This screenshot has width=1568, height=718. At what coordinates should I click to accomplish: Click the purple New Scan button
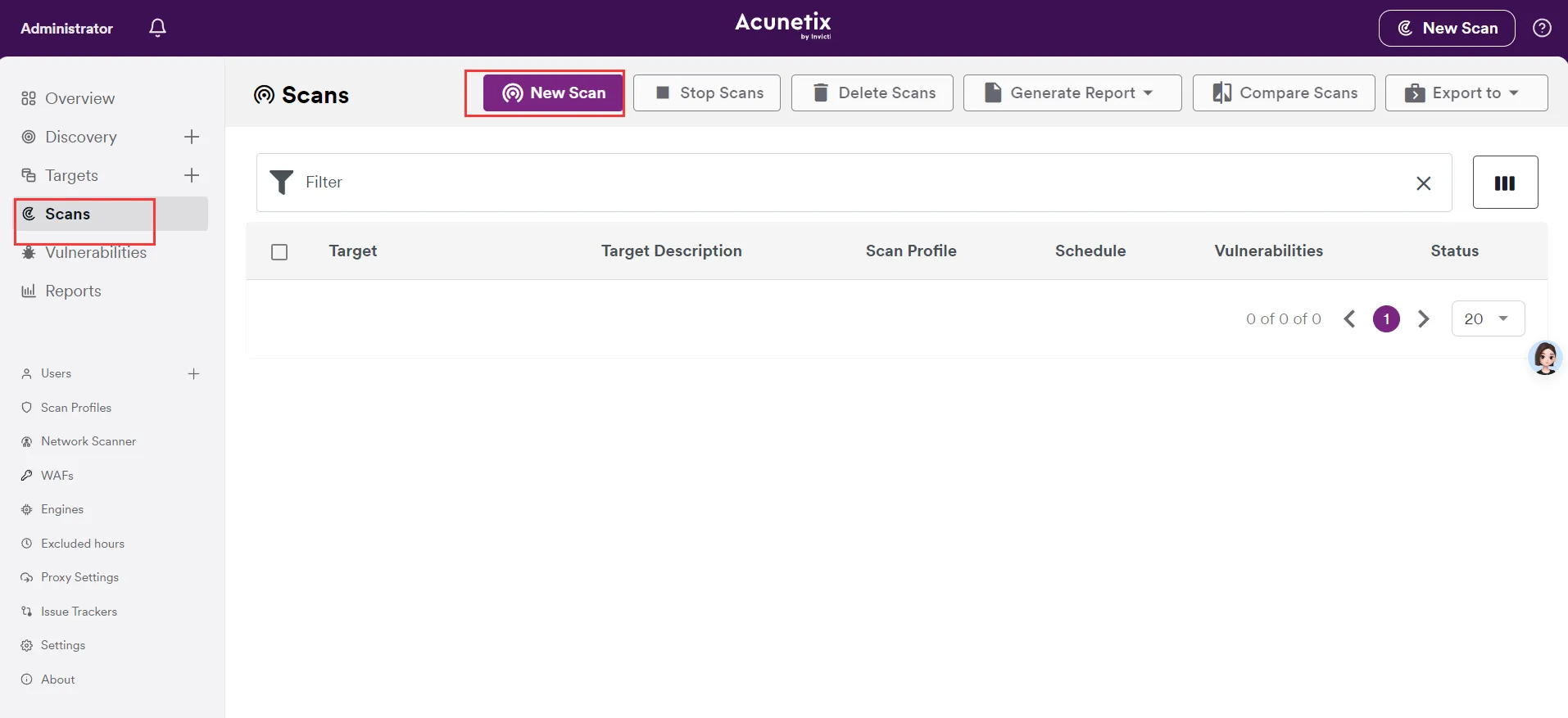point(553,93)
